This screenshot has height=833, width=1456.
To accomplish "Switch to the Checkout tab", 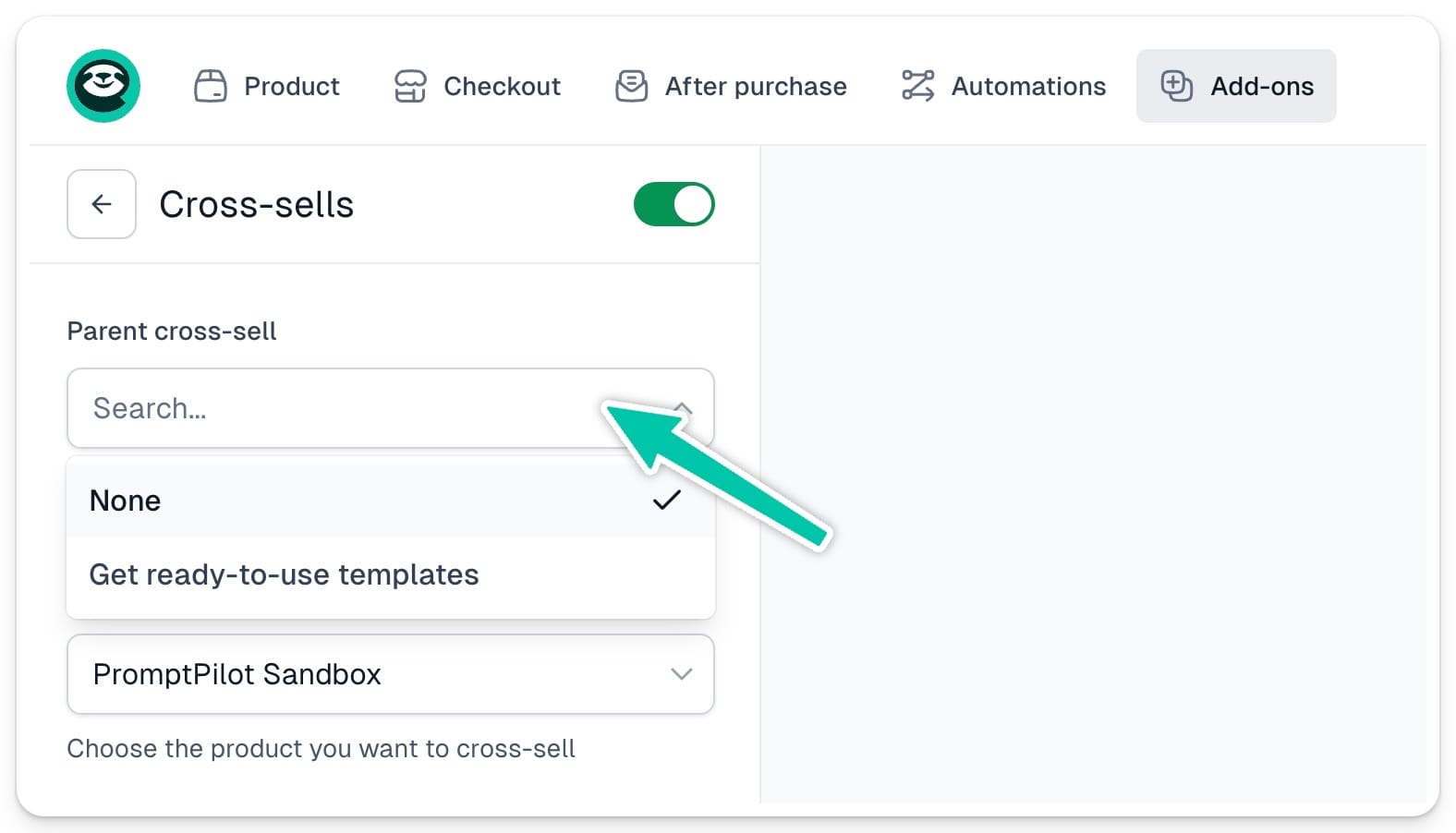I will (x=478, y=86).
